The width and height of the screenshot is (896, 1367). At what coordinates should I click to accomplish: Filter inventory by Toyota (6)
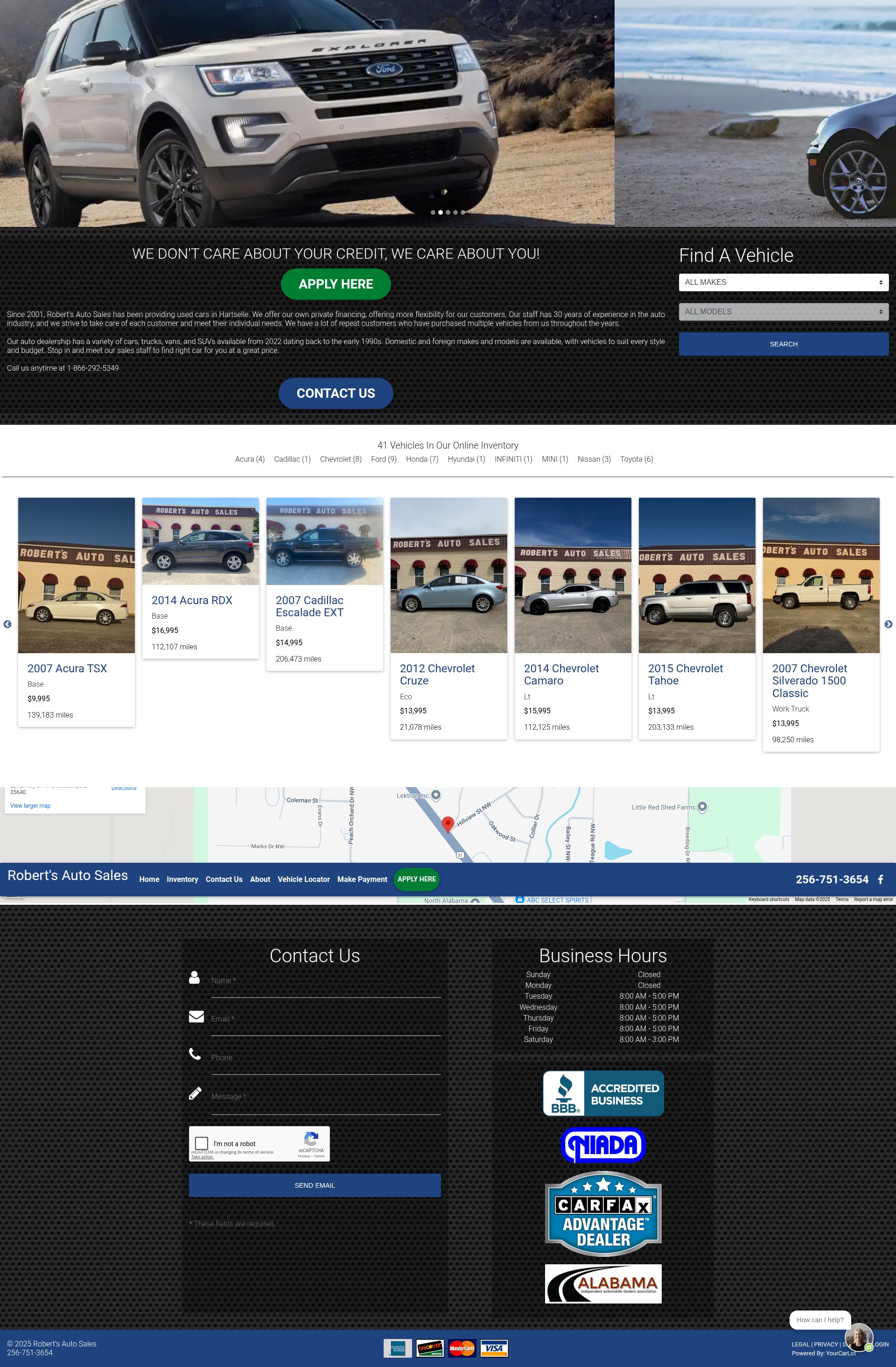[x=637, y=459]
